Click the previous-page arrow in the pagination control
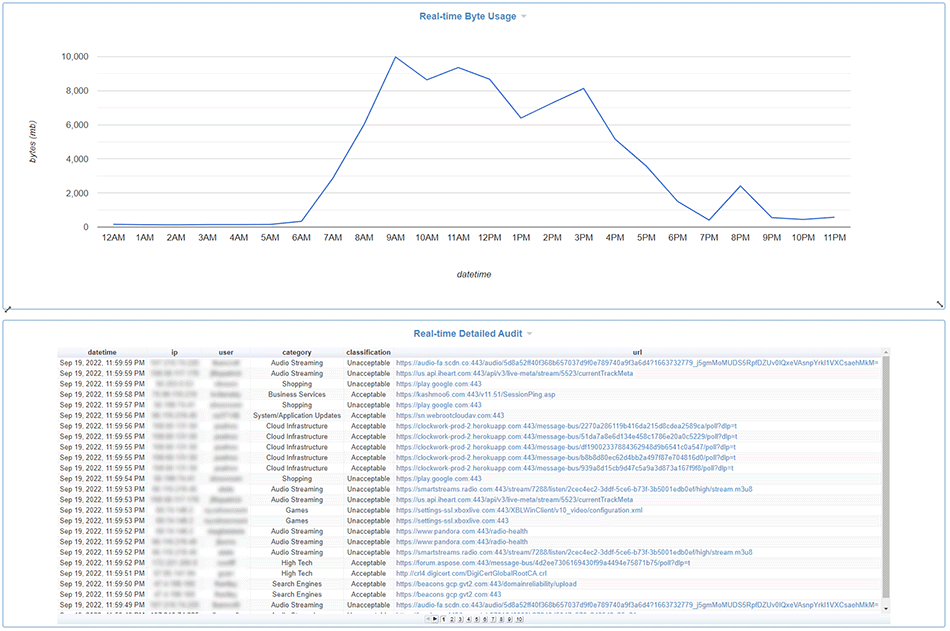This screenshot has height=631, width=950. pyautogui.click(x=428, y=620)
